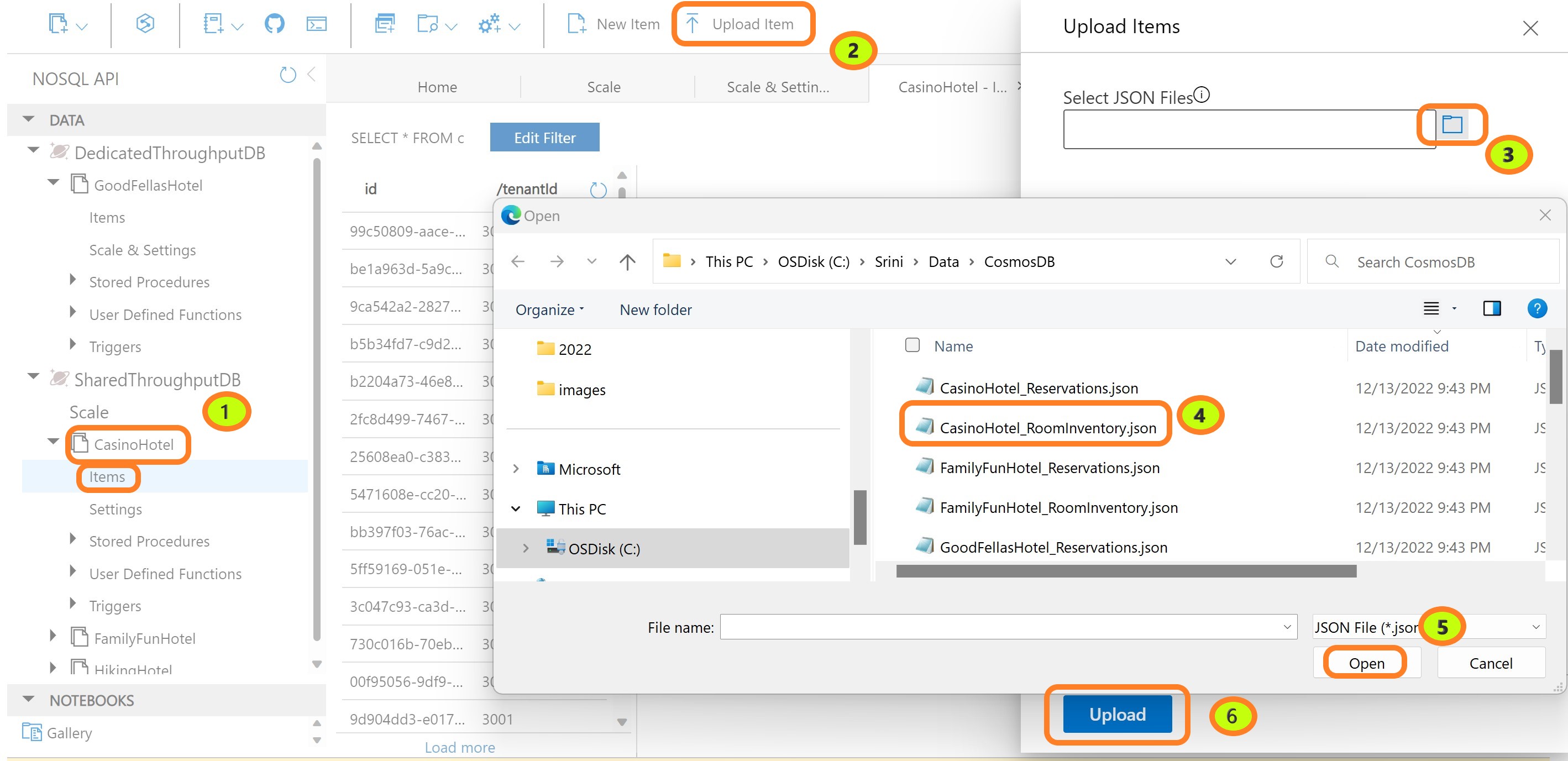
Task: Click the Load more link
Action: tap(459, 747)
